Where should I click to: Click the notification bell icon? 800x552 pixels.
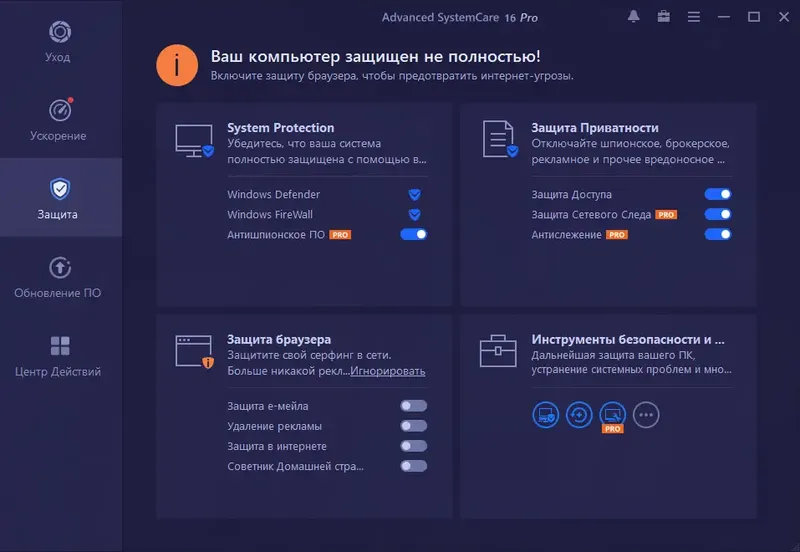coord(634,17)
